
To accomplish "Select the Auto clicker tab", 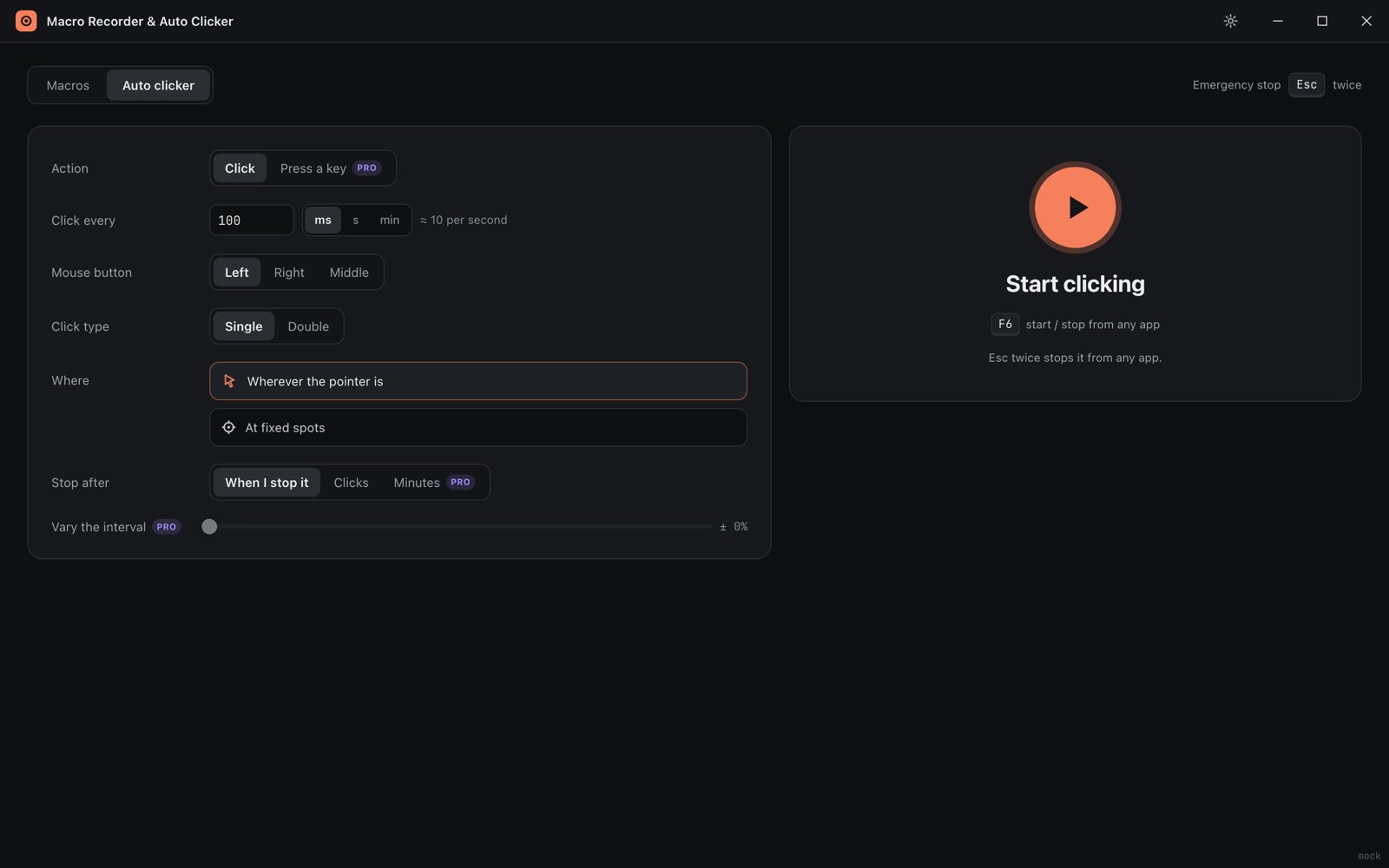I will [x=158, y=85].
